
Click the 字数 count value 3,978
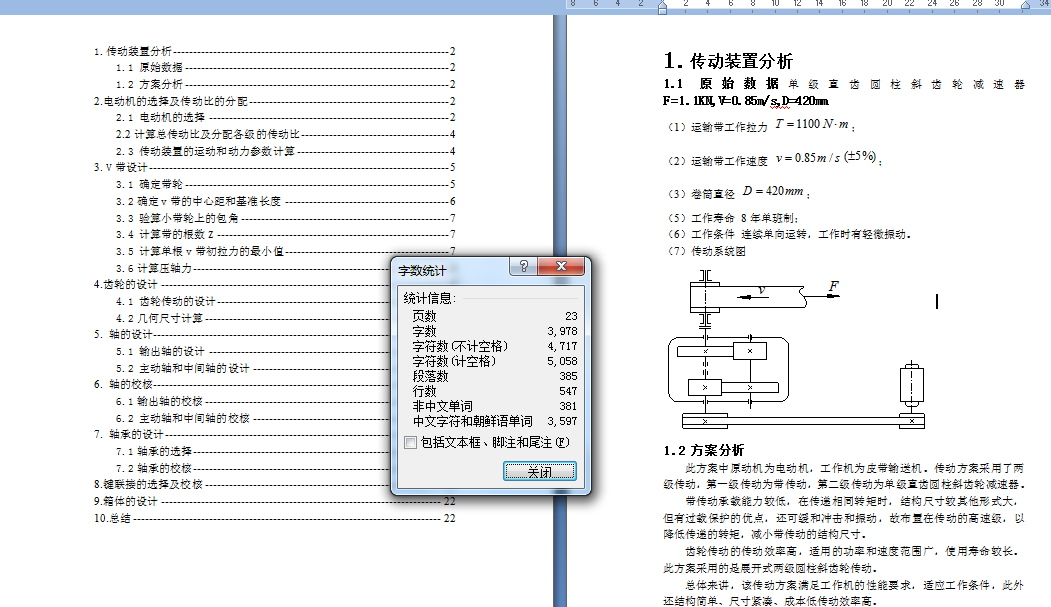point(562,331)
